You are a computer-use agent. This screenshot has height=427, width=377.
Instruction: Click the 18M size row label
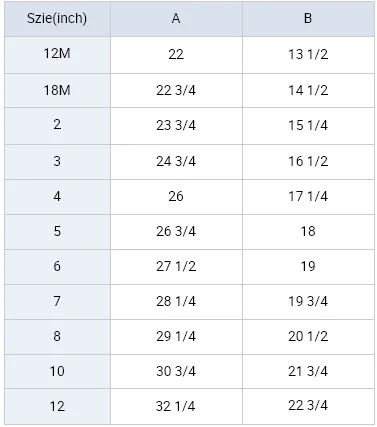pos(57,90)
